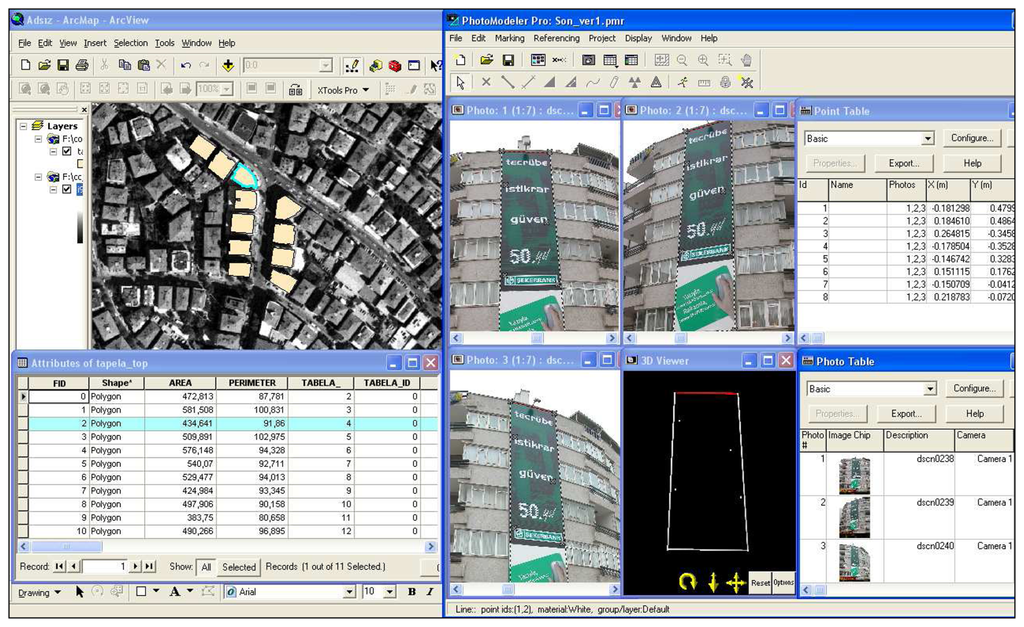
Task: Open the XTools Pro dropdown menu
Action: (343, 90)
